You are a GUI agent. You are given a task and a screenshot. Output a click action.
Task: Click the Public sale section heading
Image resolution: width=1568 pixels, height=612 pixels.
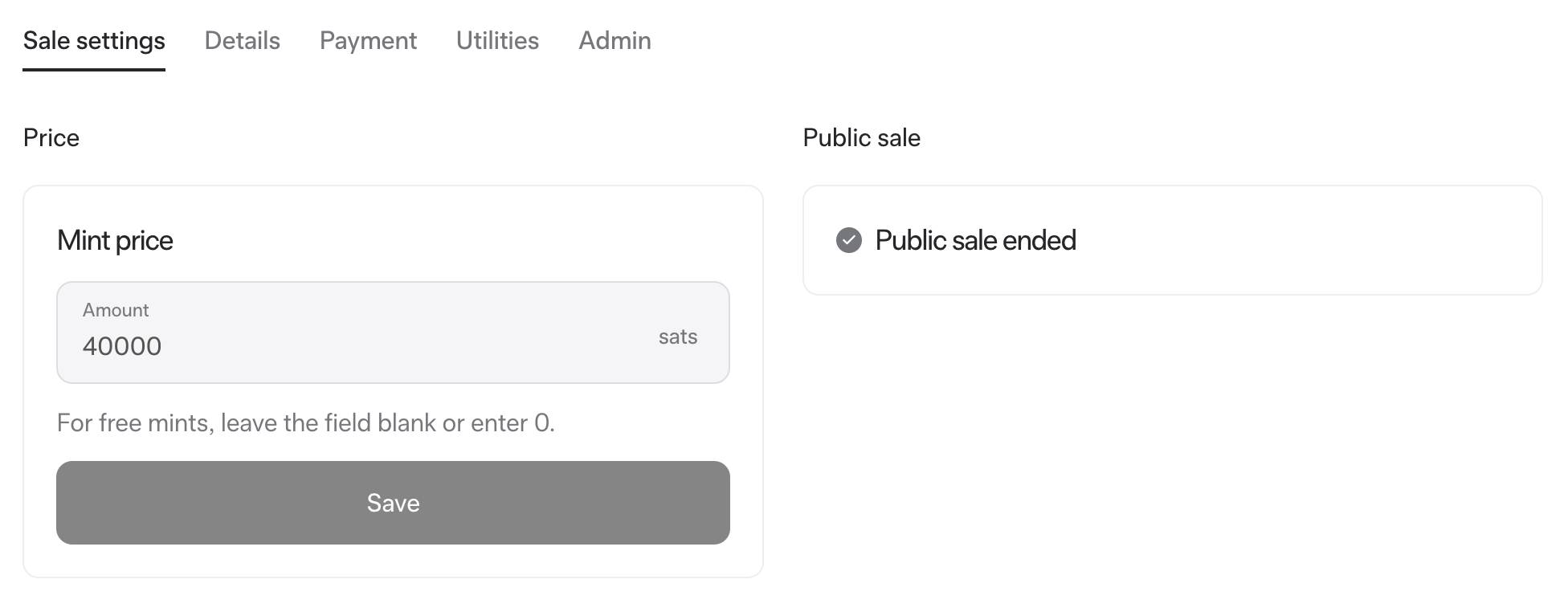point(861,137)
